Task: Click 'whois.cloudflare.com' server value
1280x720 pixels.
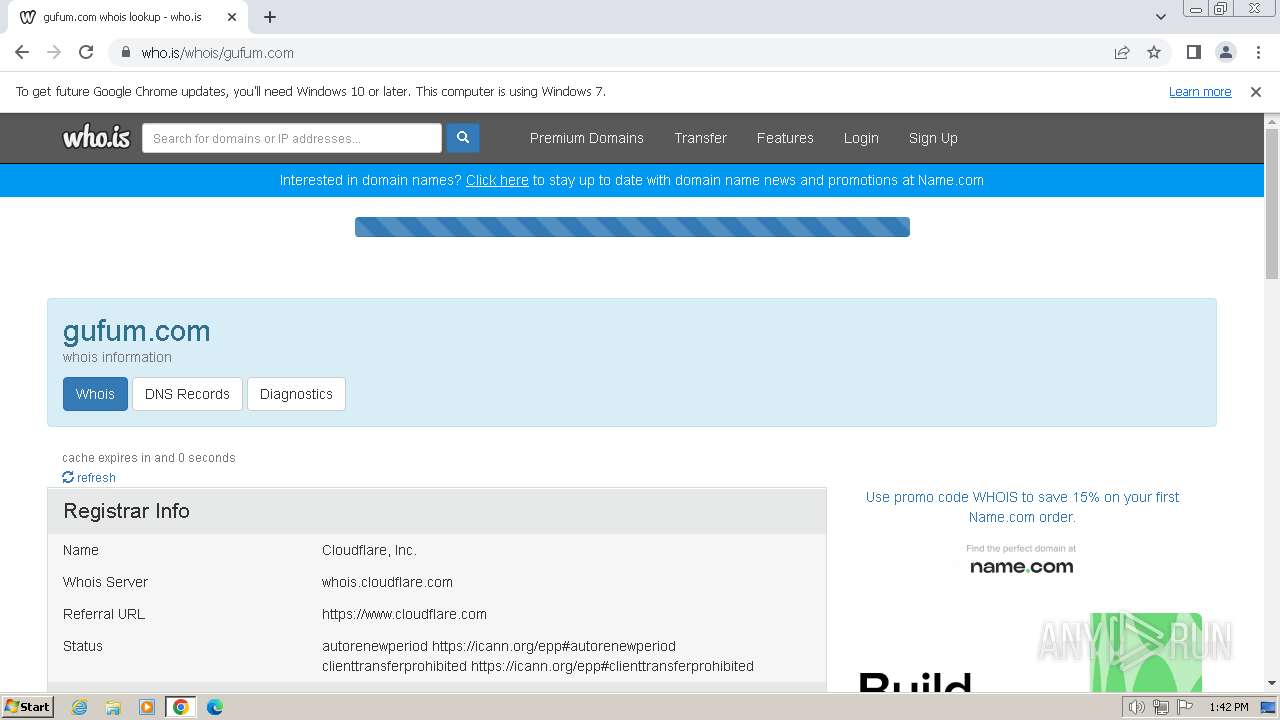Action: pyautogui.click(x=387, y=582)
